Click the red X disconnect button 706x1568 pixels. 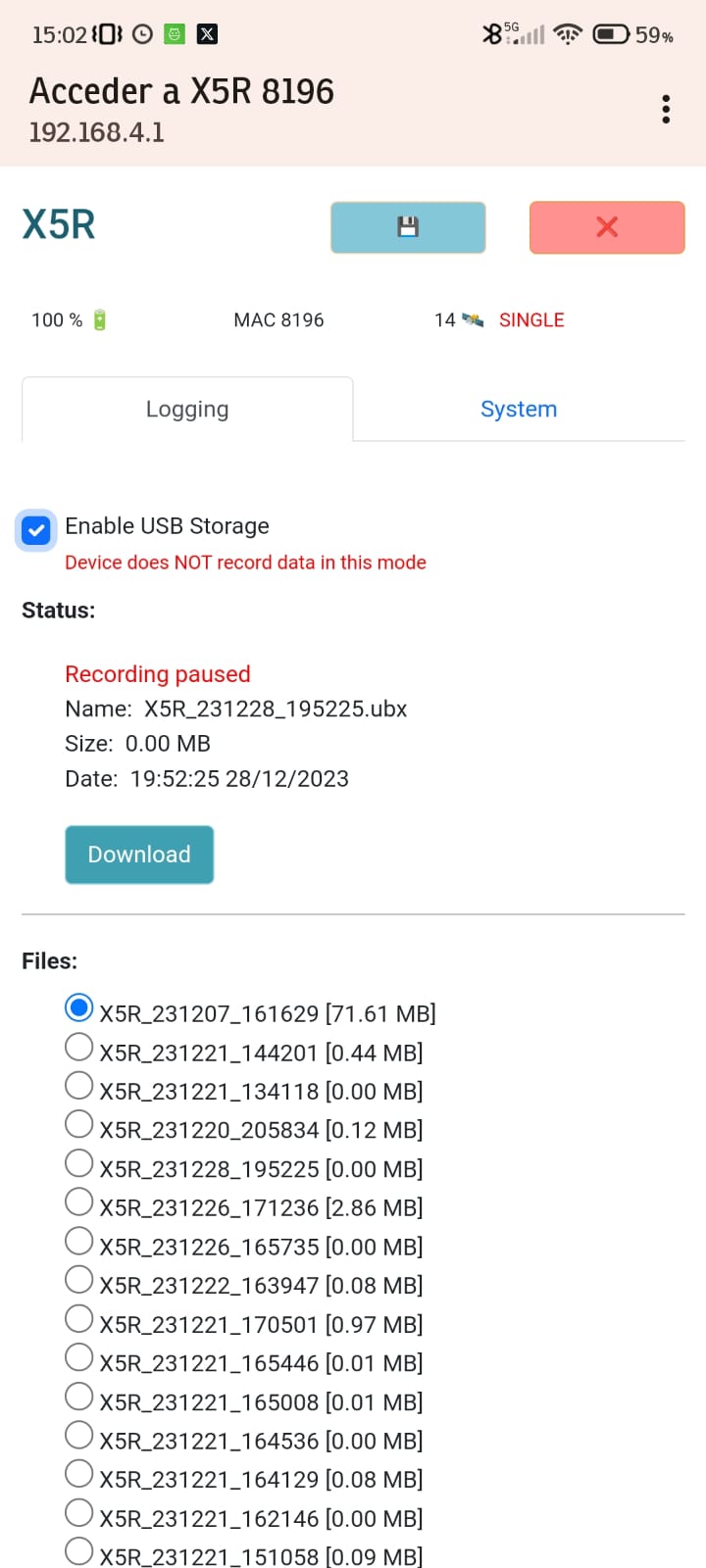pyautogui.click(x=606, y=226)
